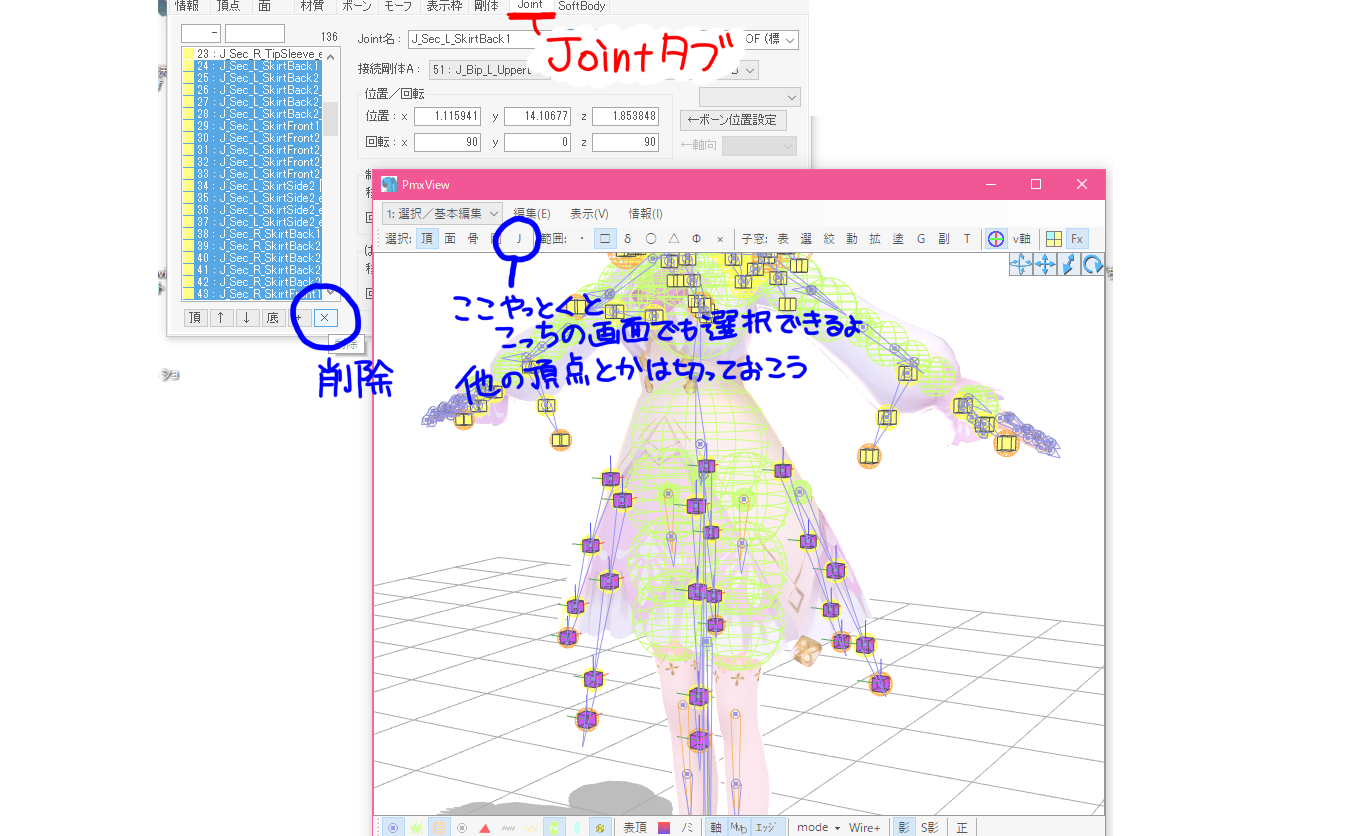The width and height of the screenshot is (1350, 836).
Task: Click the 表頂 button in bottom bar
Action: 635,827
